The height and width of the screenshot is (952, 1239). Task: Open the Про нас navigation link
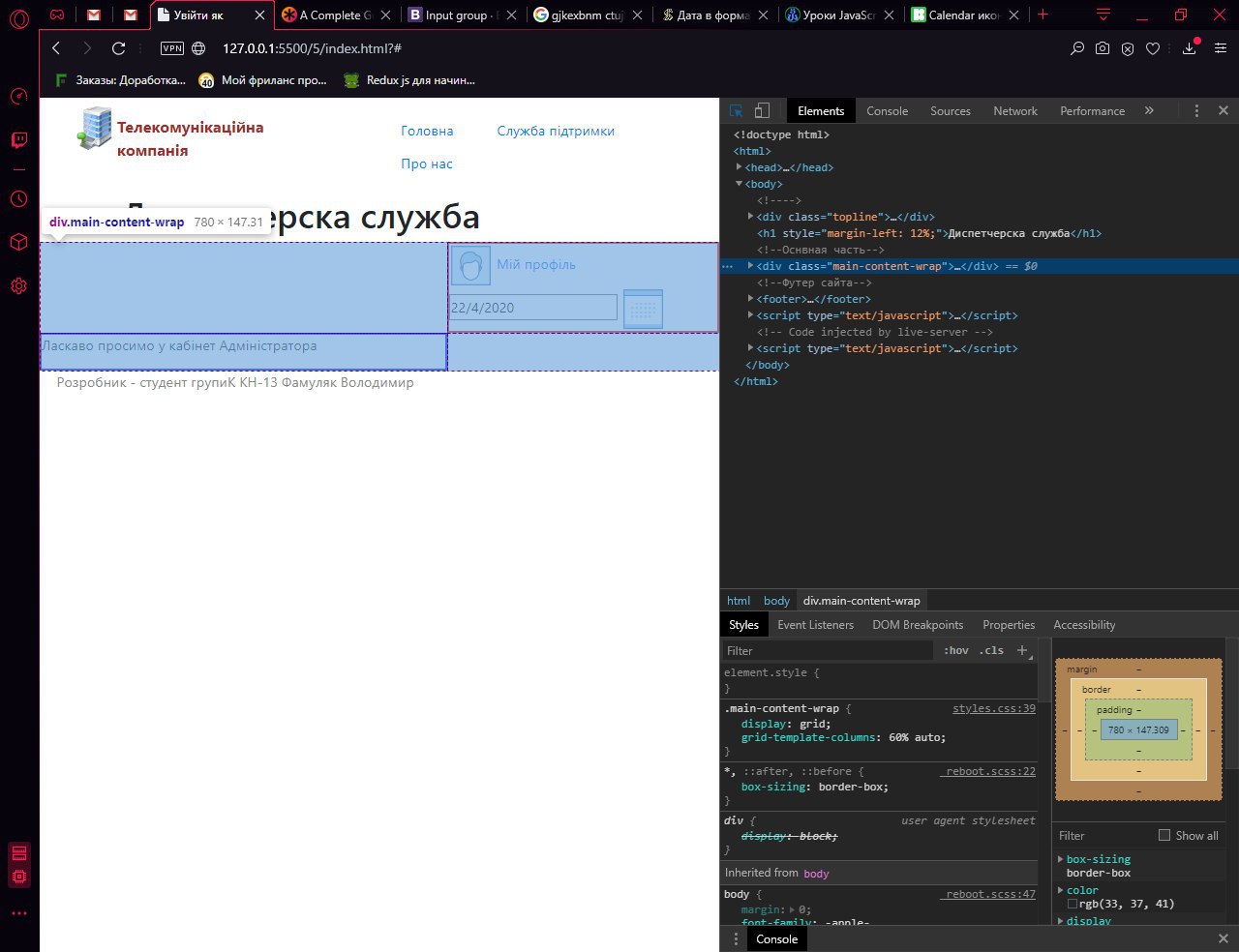tap(427, 164)
